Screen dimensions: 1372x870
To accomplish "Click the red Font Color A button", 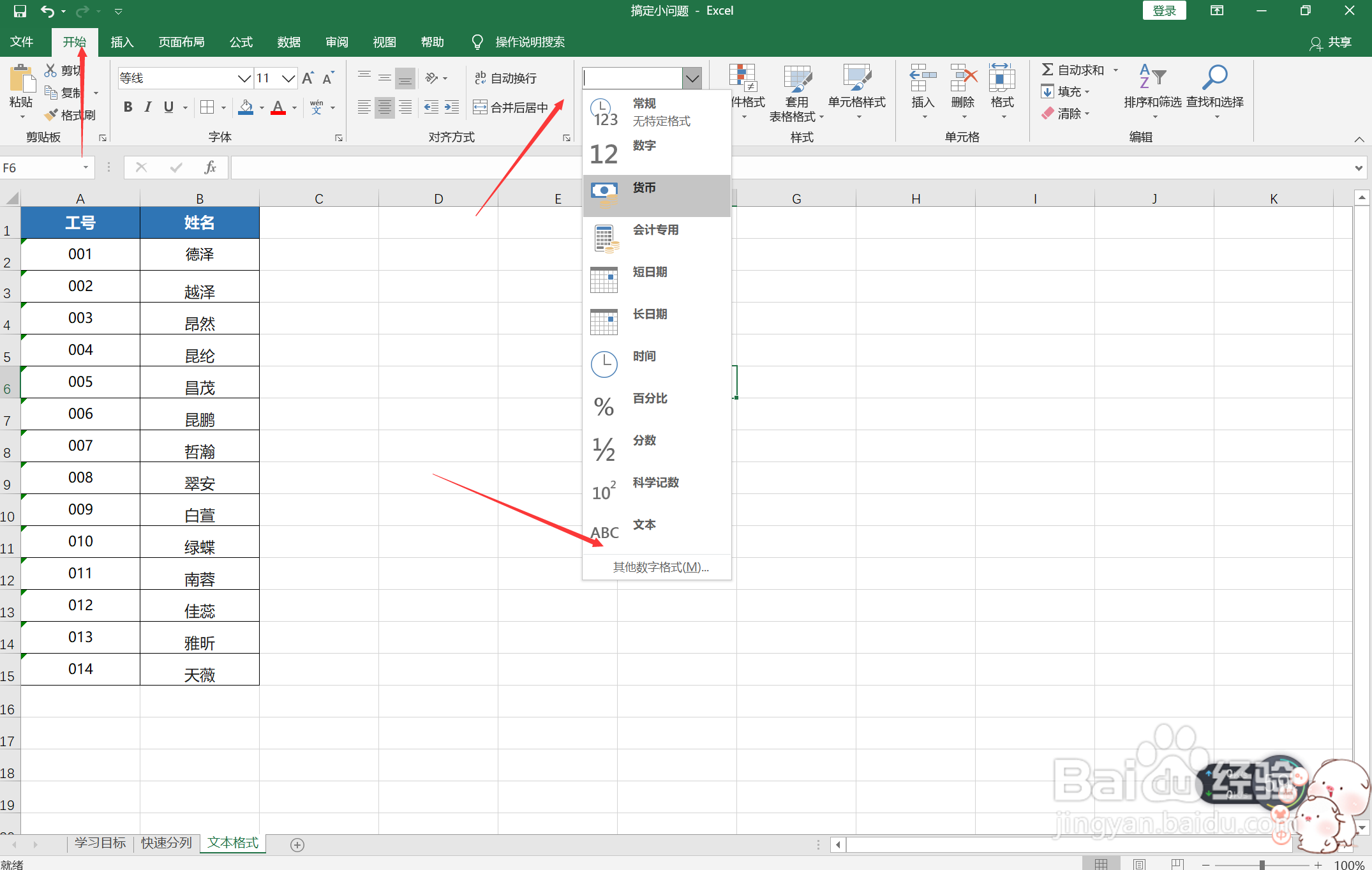I will [278, 107].
